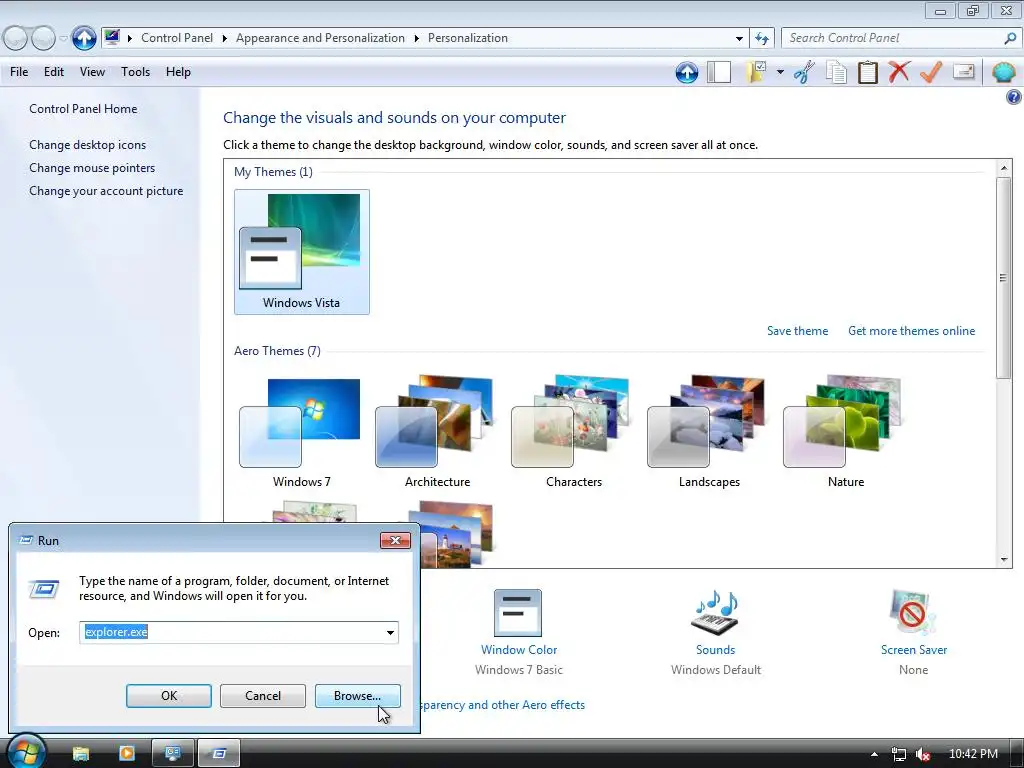Open the Edit menu
Viewport: 1024px width, 768px height.
click(x=54, y=72)
